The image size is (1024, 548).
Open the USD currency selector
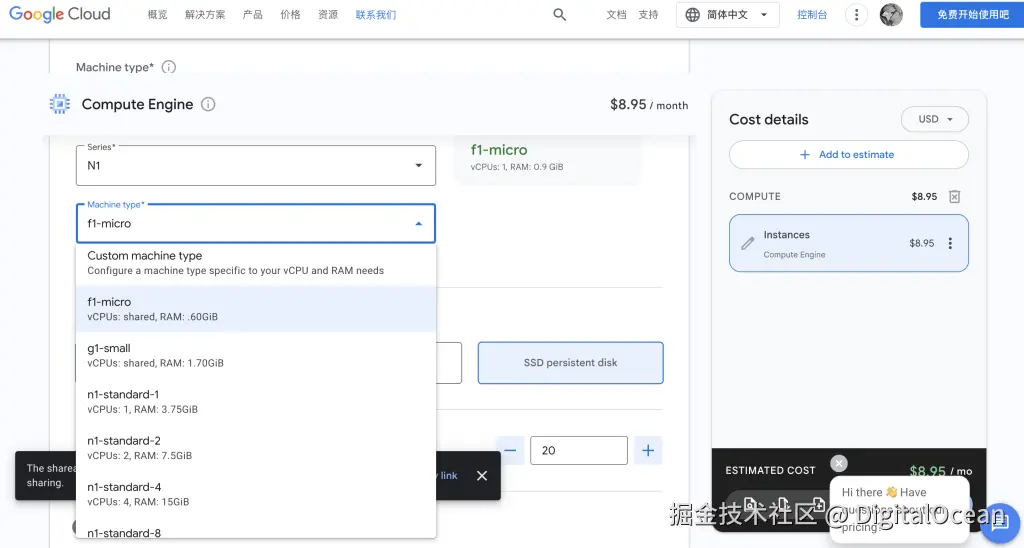point(935,119)
